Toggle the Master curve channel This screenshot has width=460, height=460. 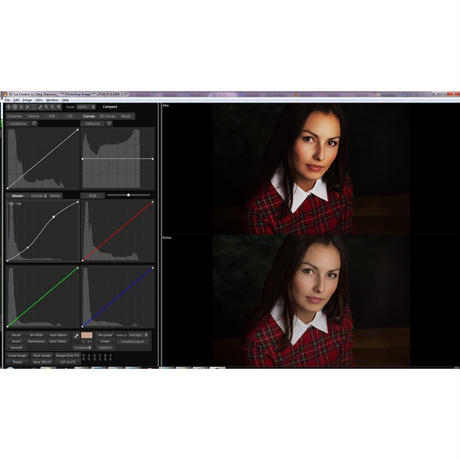[17, 196]
